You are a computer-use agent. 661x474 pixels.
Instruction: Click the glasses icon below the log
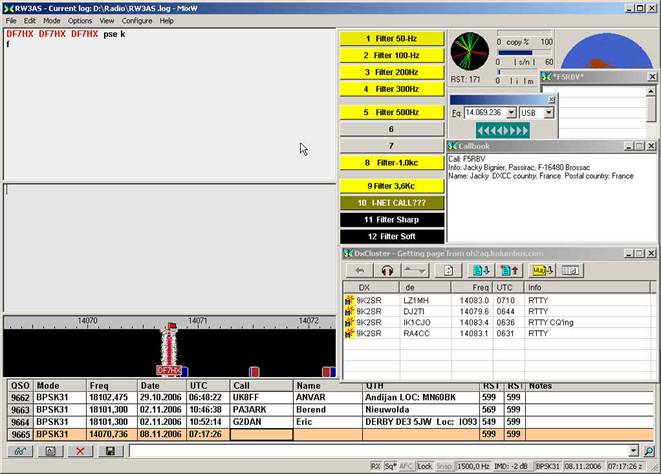[x=20, y=451]
